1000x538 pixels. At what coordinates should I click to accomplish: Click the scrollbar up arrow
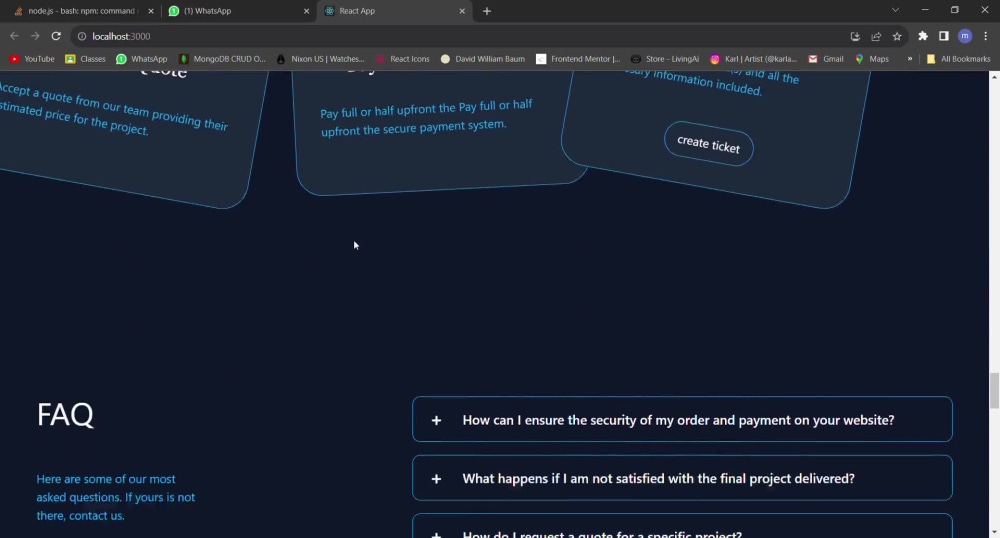pyautogui.click(x=994, y=76)
